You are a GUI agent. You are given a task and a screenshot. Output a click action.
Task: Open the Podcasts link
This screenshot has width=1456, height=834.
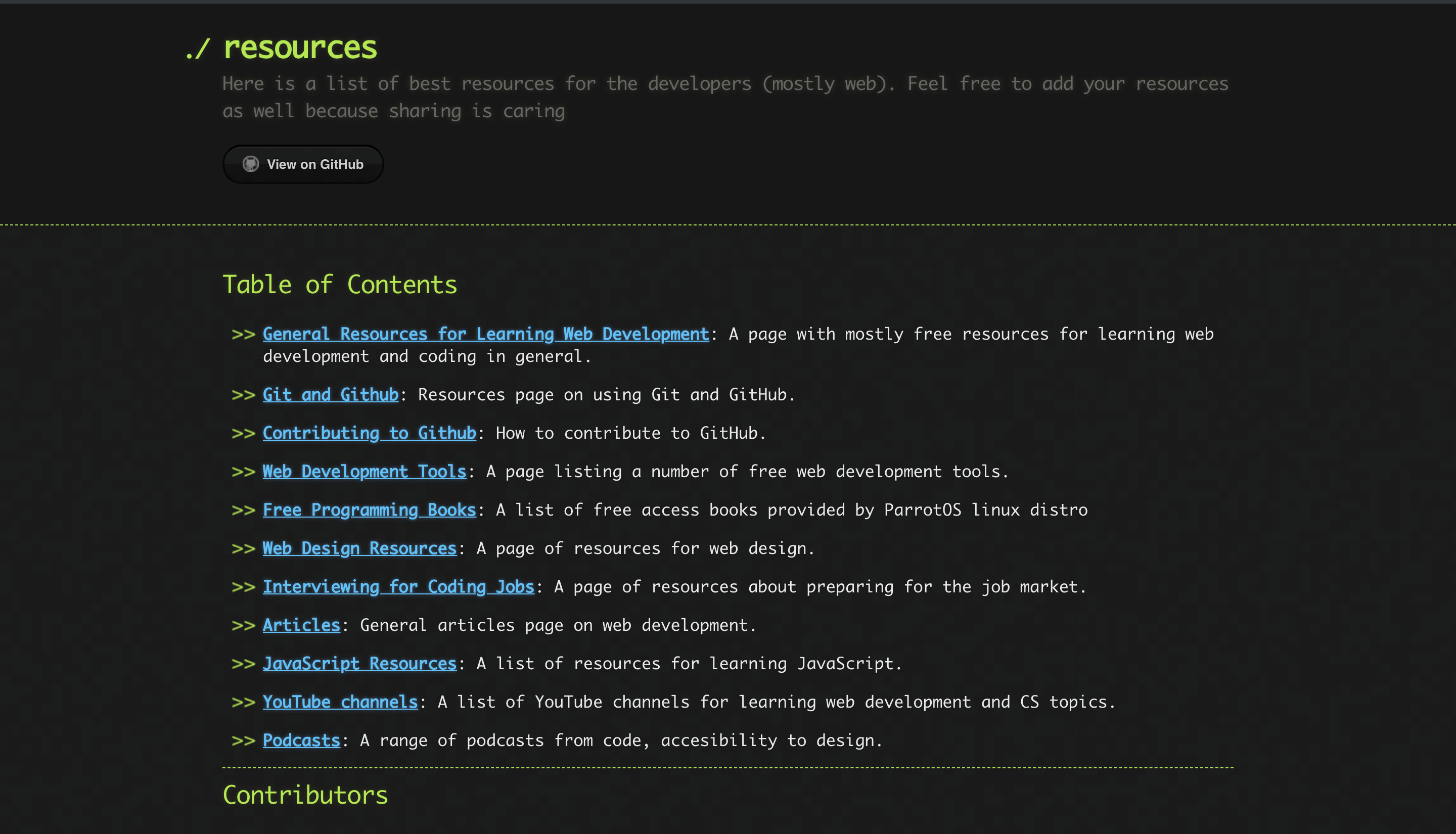301,740
